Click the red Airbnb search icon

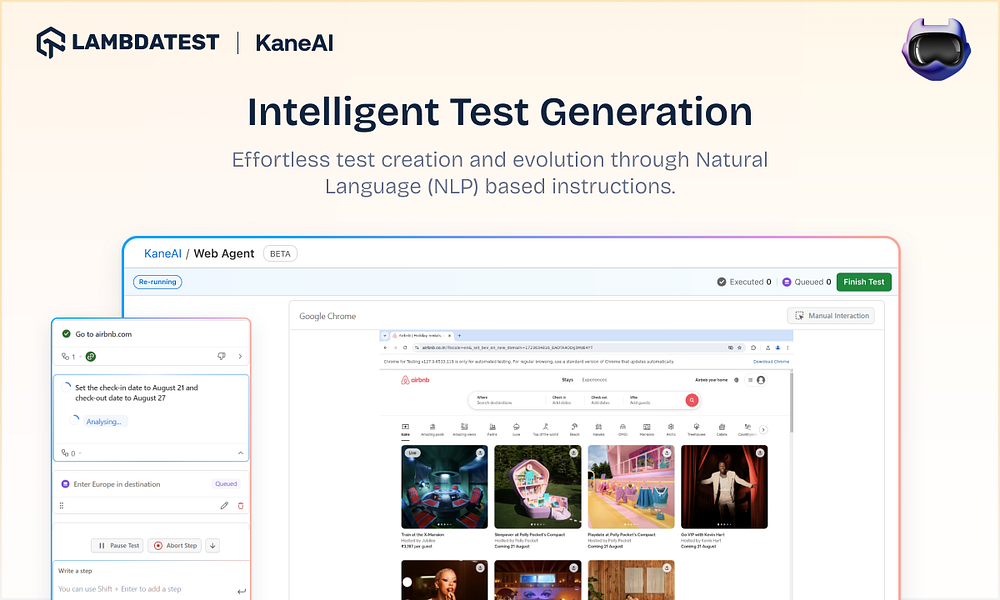point(691,400)
